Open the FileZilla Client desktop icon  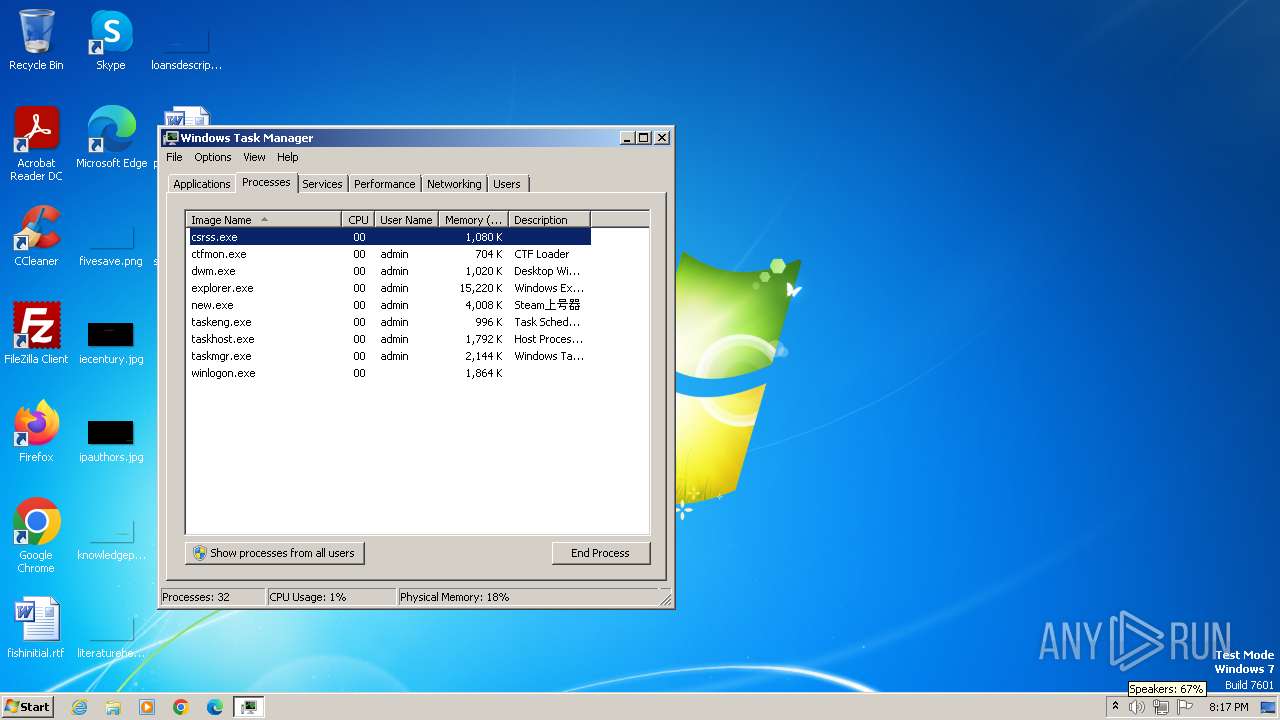pos(36,334)
